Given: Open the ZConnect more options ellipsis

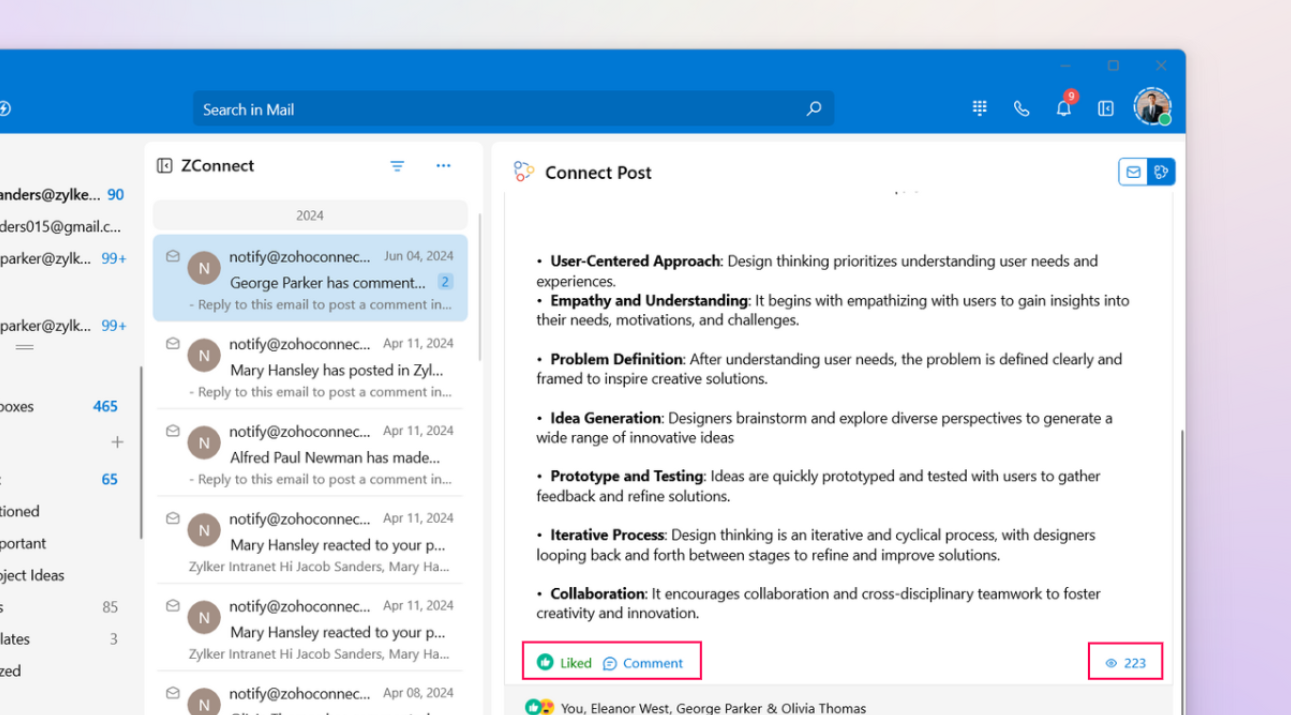Looking at the screenshot, I should (x=443, y=166).
